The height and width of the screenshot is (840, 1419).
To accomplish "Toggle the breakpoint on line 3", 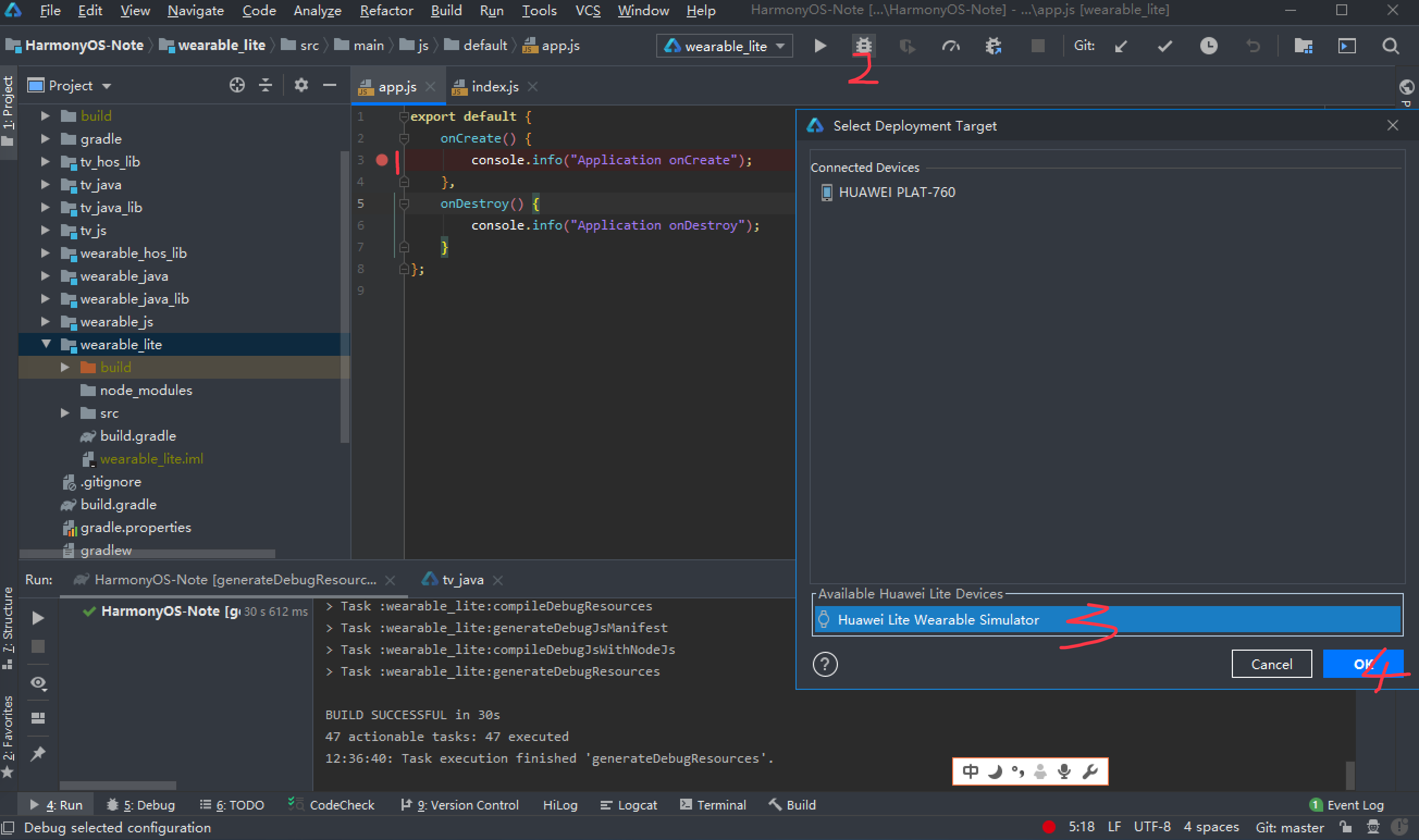I will (382, 160).
